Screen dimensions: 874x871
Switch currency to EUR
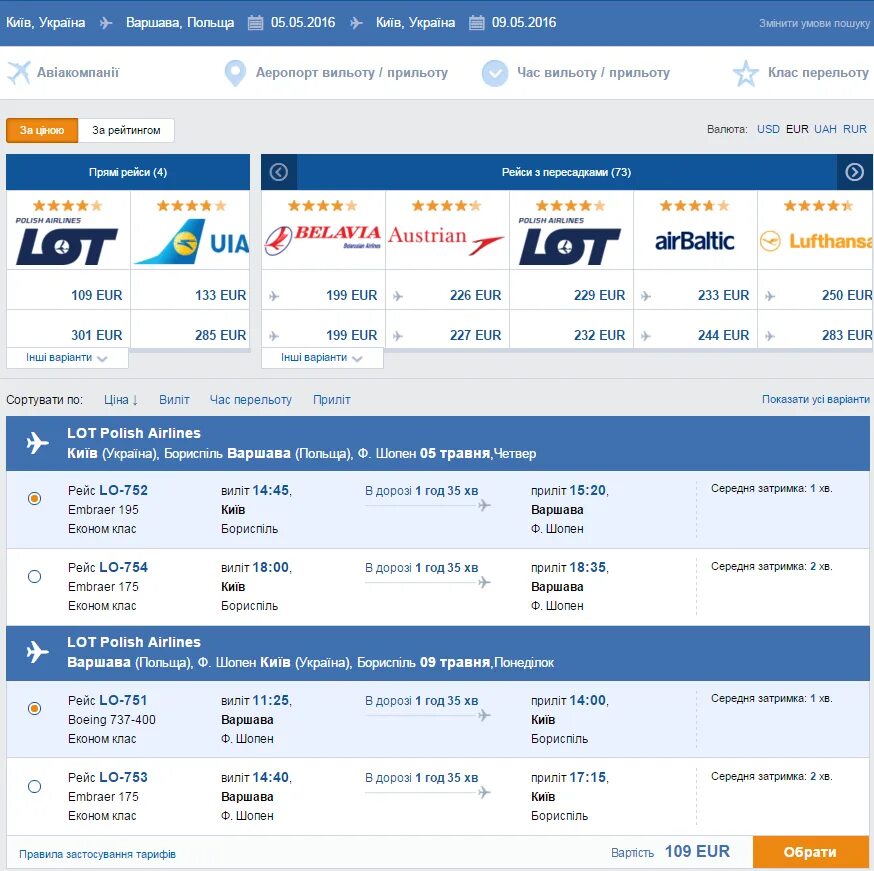(x=797, y=129)
